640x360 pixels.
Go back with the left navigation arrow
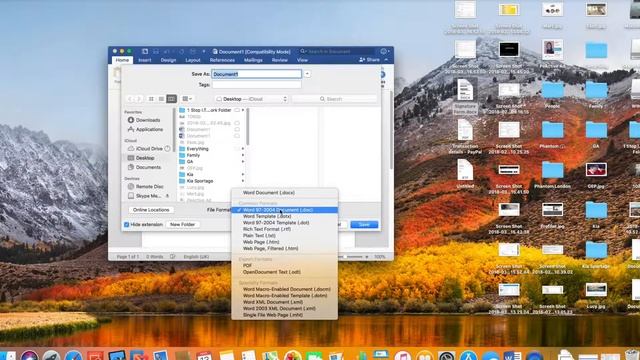coord(130,99)
